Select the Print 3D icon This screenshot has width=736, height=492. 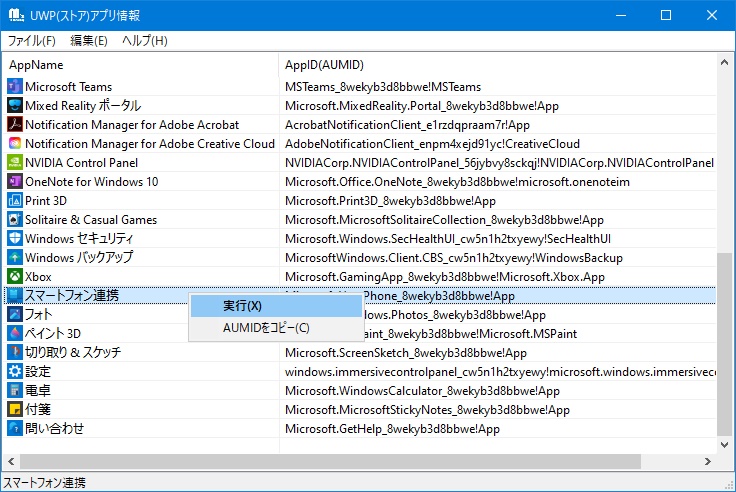15,200
